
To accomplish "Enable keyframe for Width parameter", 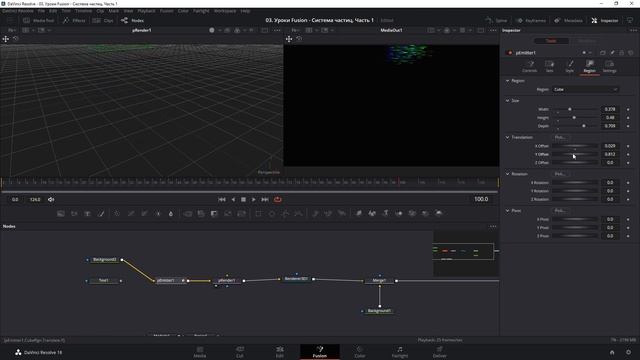I will [x=628, y=109].
